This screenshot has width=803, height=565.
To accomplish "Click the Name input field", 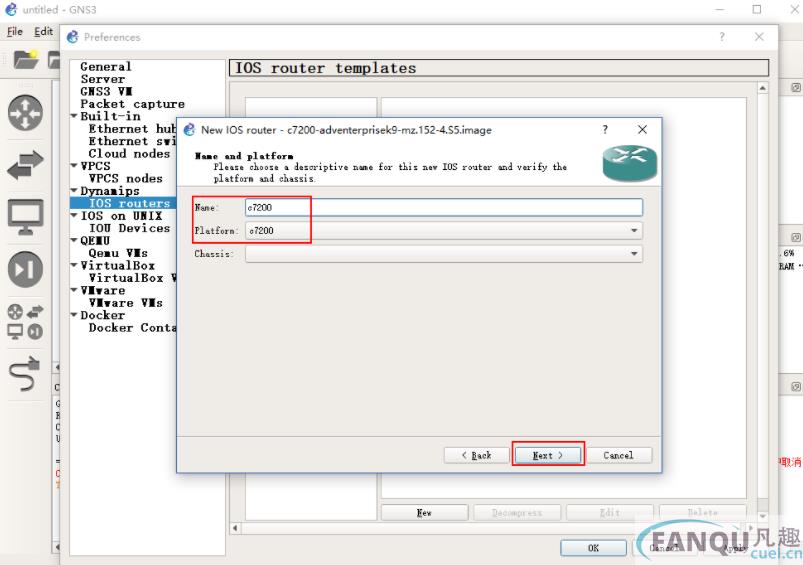I will coord(443,207).
